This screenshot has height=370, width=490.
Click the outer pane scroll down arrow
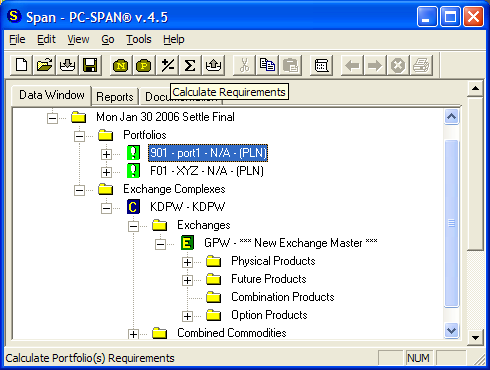(x=475, y=338)
